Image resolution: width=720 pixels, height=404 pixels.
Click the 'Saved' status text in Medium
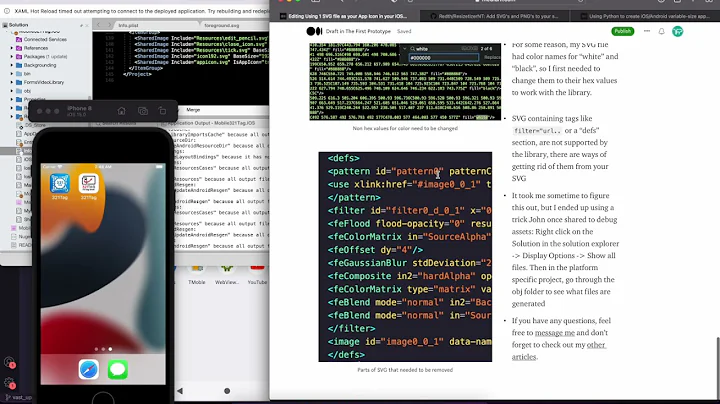pos(404,31)
